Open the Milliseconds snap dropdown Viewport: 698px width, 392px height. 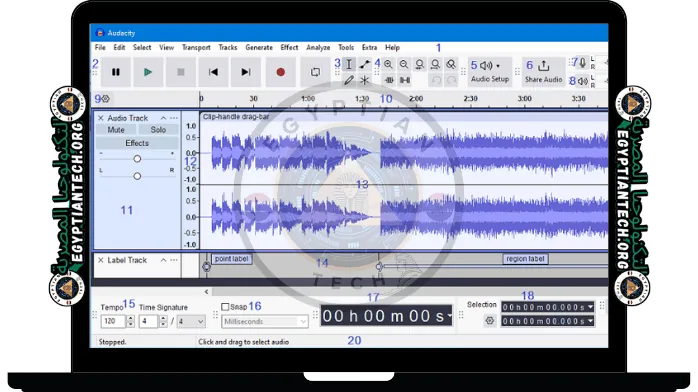pyautogui.click(x=265, y=321)
